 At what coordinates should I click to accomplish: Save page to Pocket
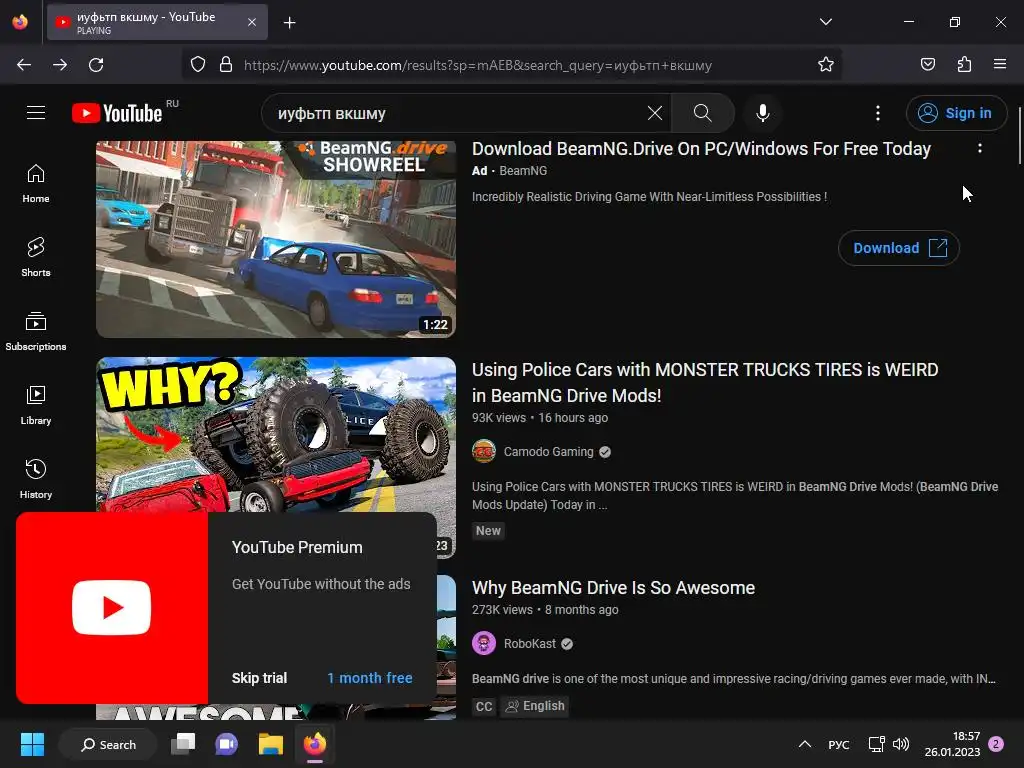coord(927,65)
